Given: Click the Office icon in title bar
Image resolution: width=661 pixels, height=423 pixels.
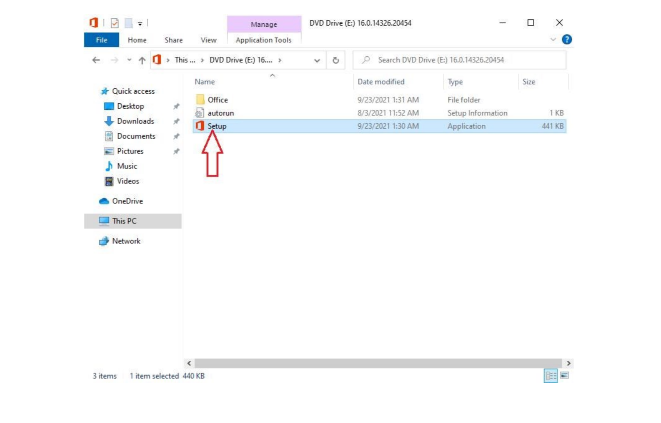Looking at the screenshot, I should (x=93, y=22).
